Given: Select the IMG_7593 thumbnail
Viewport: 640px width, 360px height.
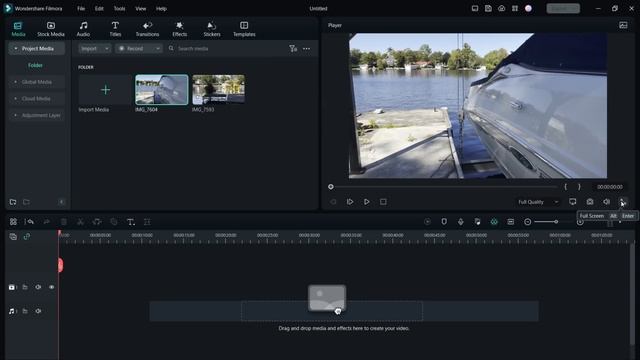Looking at the screenshot, I should 218,89.
